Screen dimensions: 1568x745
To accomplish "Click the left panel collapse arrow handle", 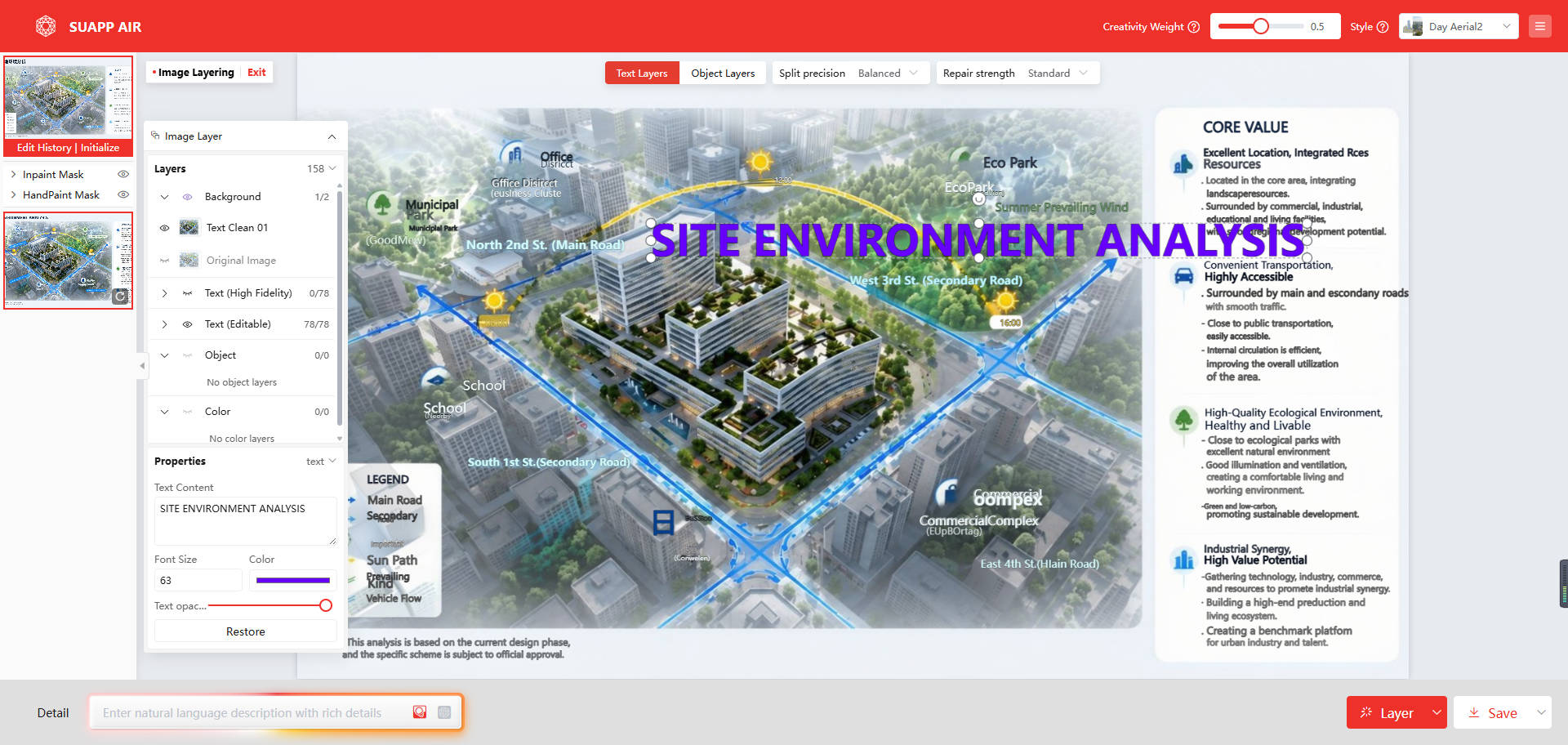I will pyautogui.click(x=142, y=366).
